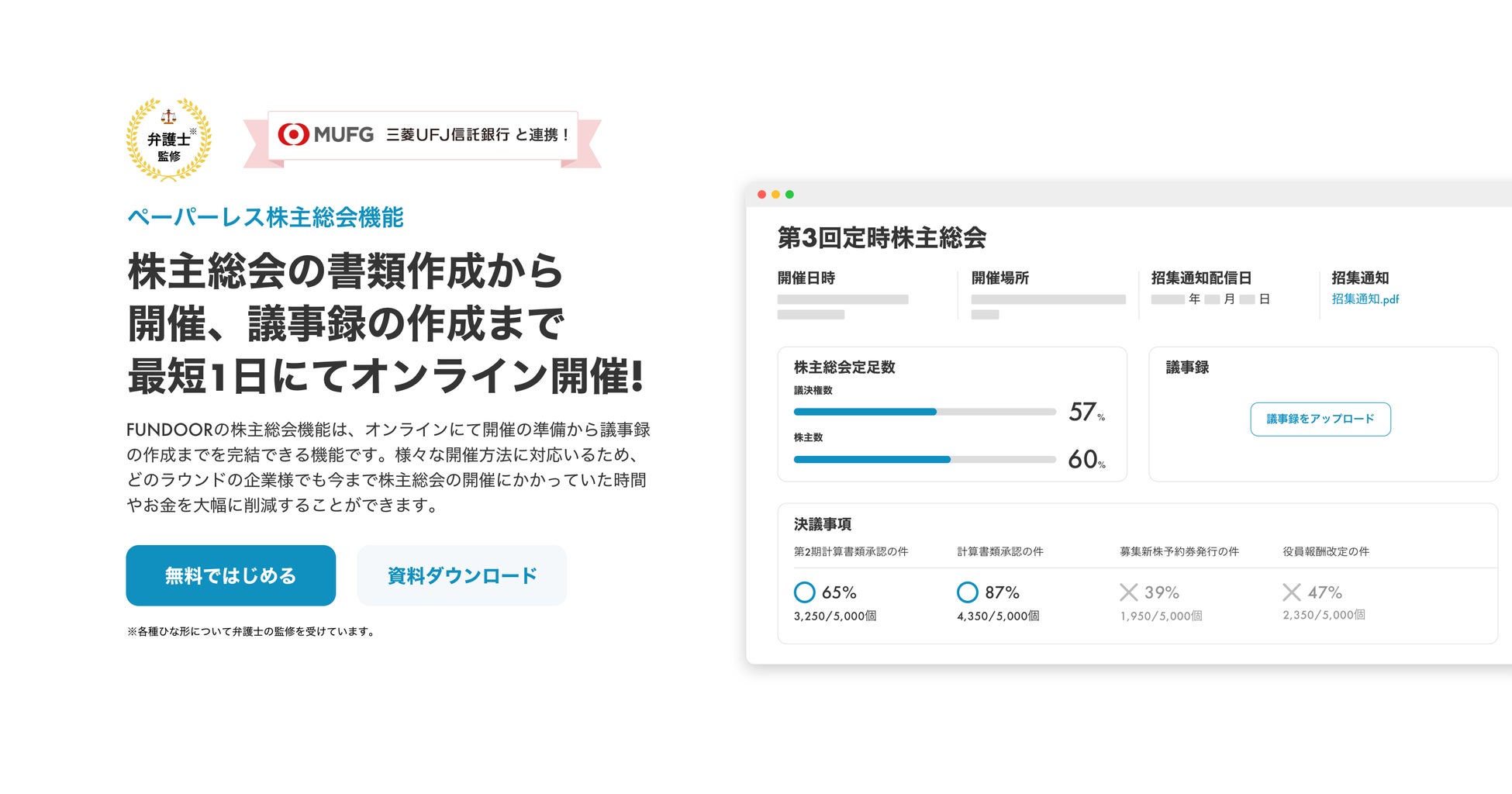Click the blue circle beside 65%
Viewport: 1512px width, 794px height.
point(804,592)
